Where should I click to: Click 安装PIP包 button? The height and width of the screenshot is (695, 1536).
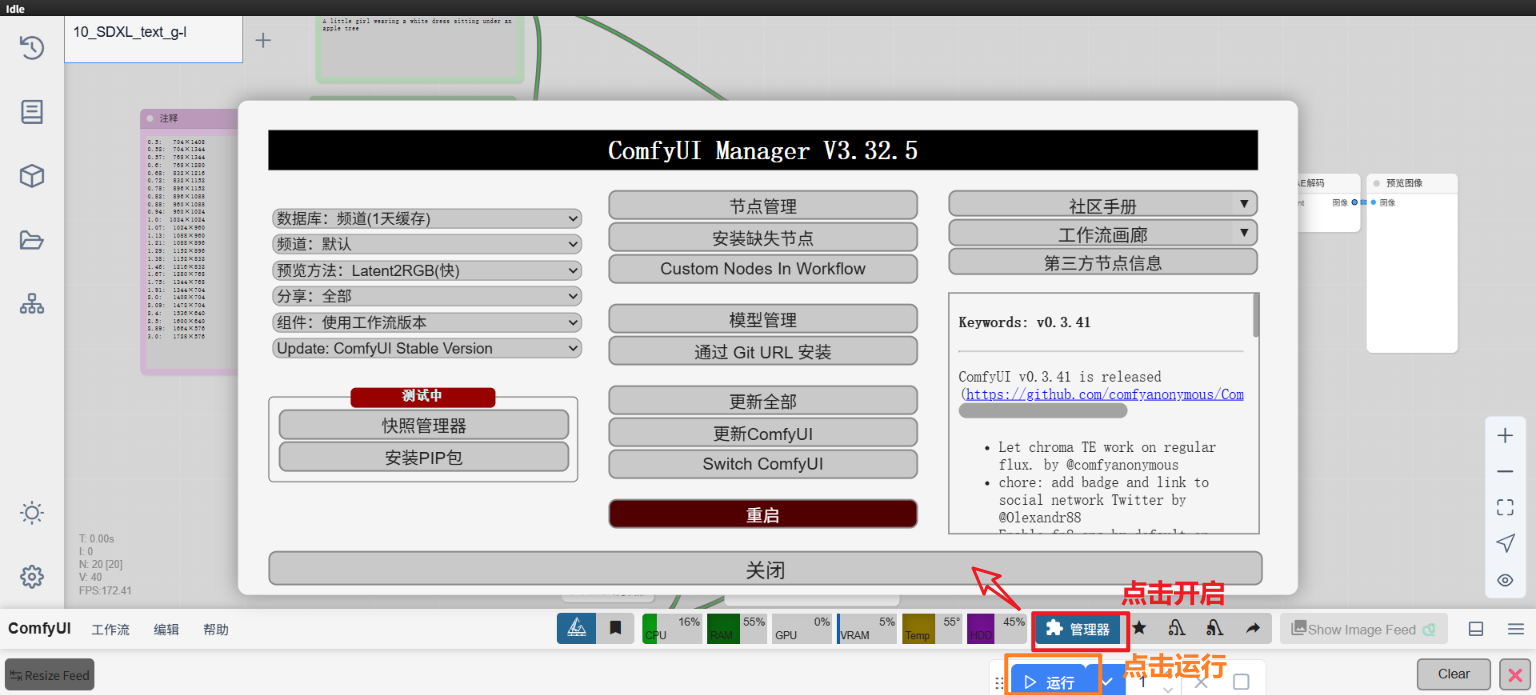click(x=424, y=457)
